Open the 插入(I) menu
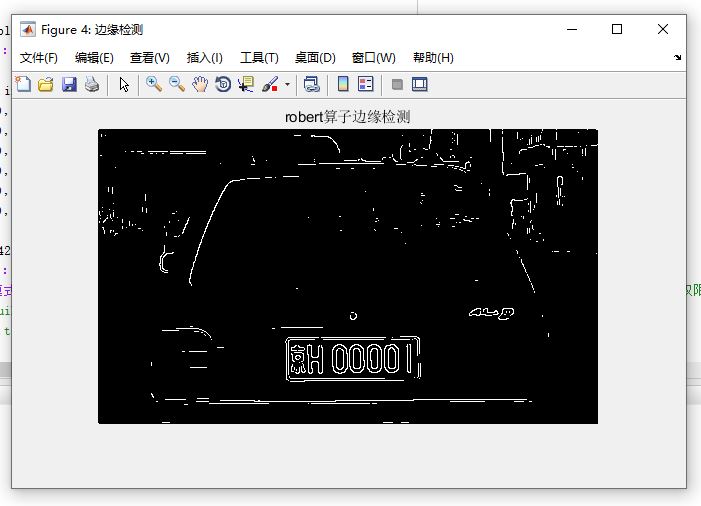This screenshot has height=506, width=701. tap(205, 58)
